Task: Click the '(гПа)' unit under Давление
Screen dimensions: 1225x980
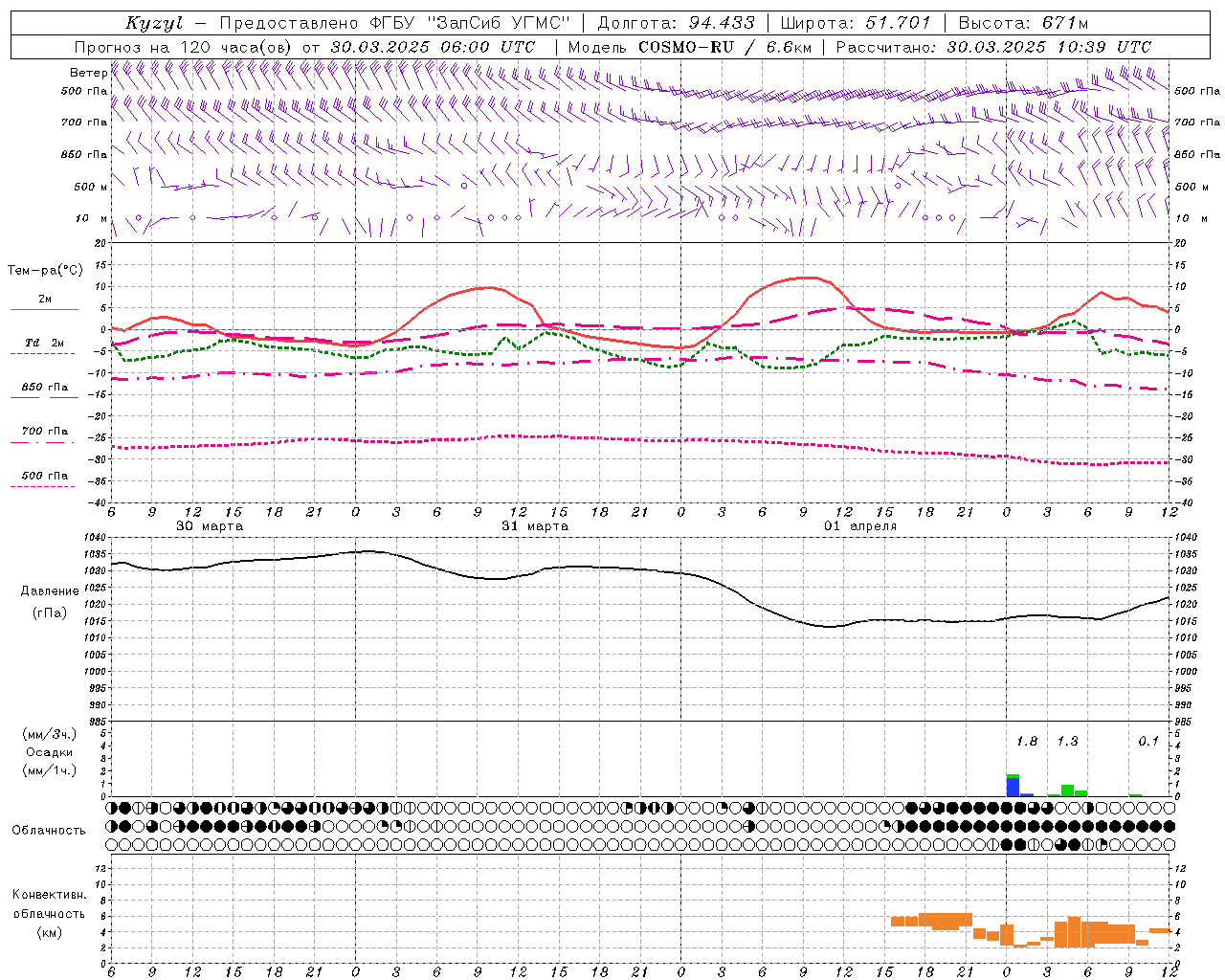Action: (x=50, y=613)
